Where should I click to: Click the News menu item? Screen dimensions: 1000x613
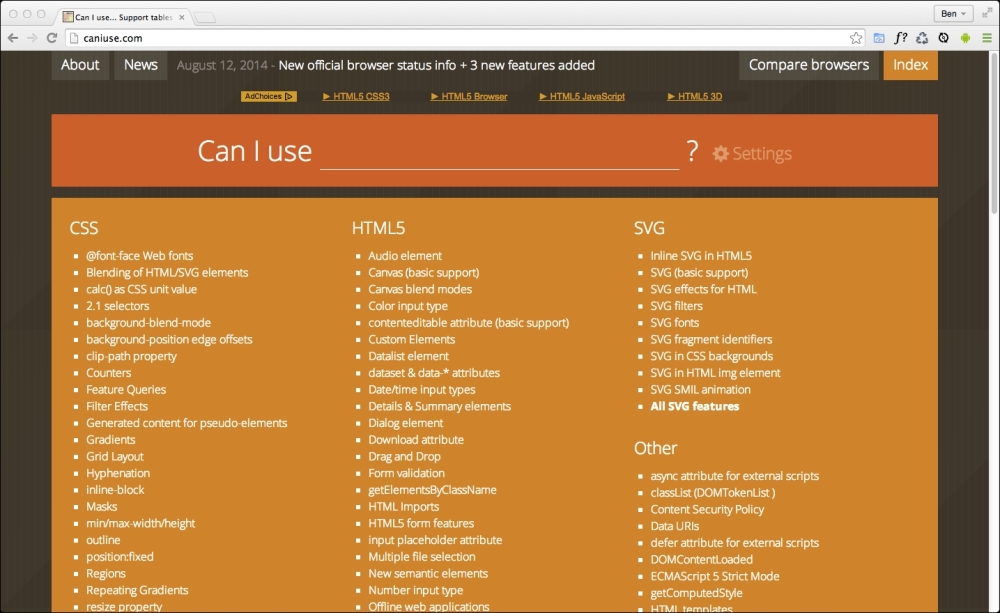click(x=140, y=64)
